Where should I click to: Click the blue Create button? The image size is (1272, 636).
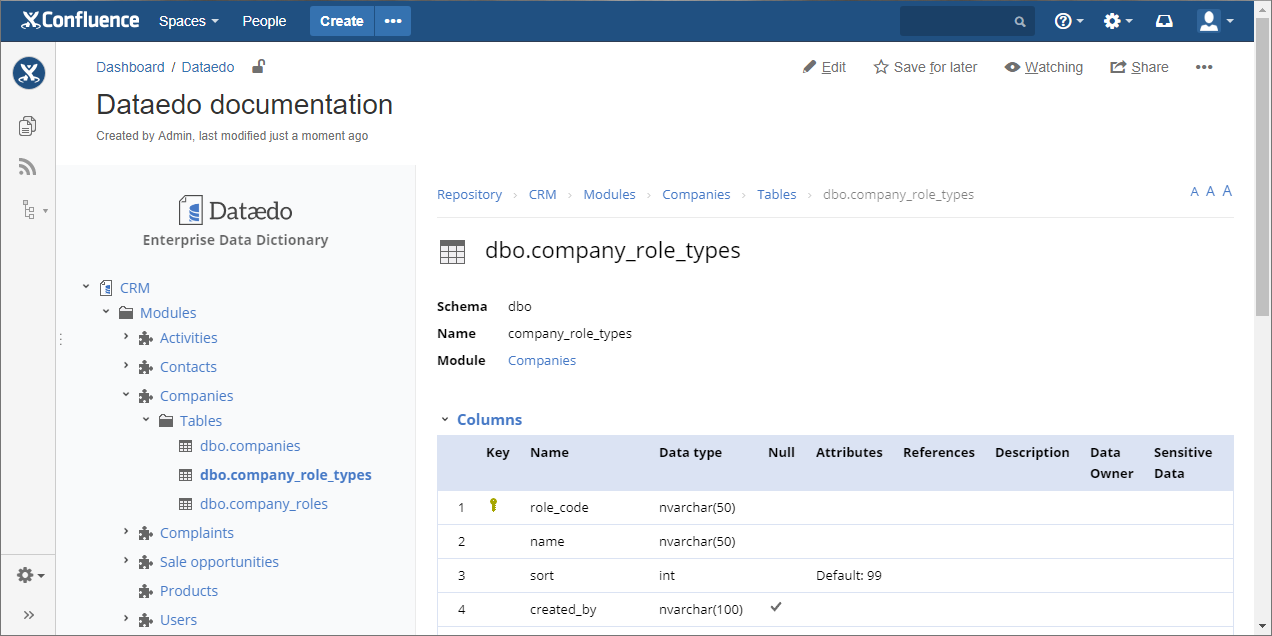pos(341,21)
